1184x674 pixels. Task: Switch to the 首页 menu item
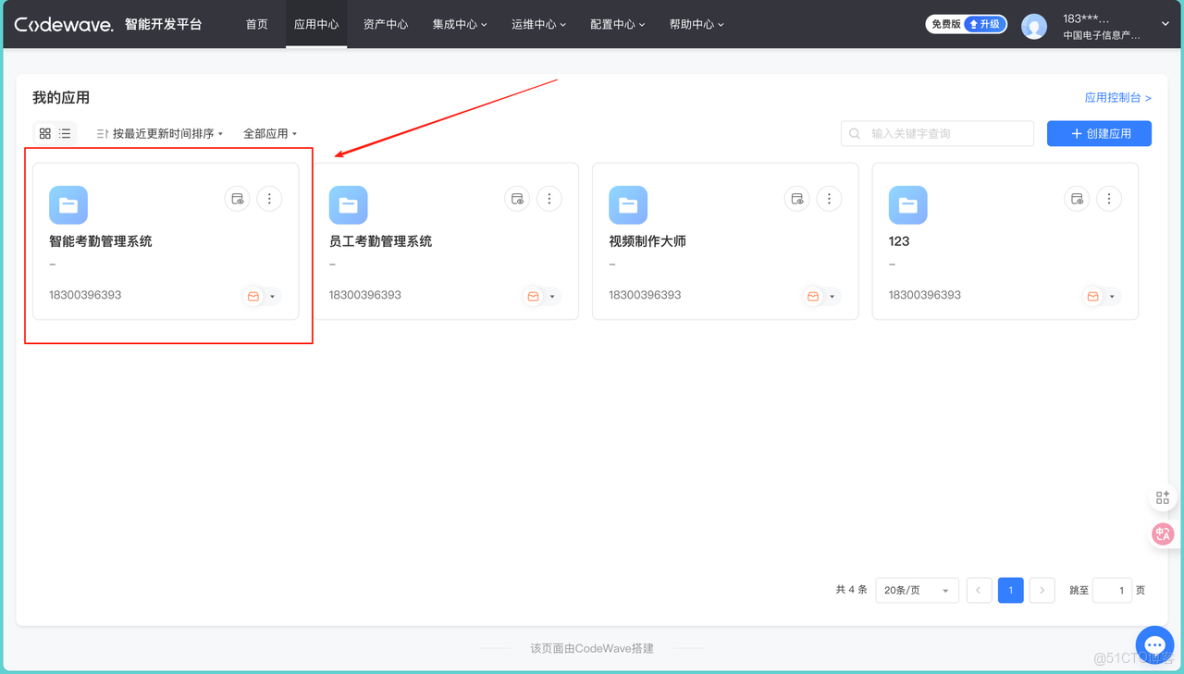(256, 24)
